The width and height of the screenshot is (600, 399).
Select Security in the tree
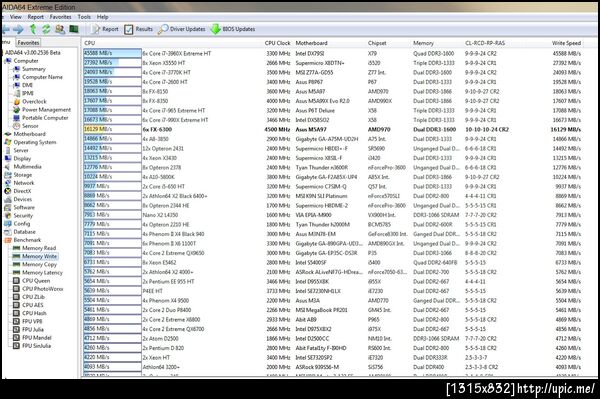pyautogui.click(x=23, y=215)
